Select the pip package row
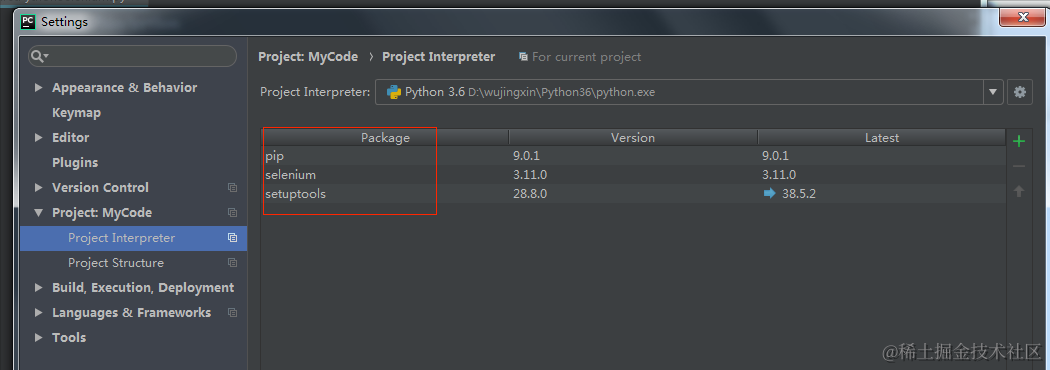 click(x=633, y=156)
